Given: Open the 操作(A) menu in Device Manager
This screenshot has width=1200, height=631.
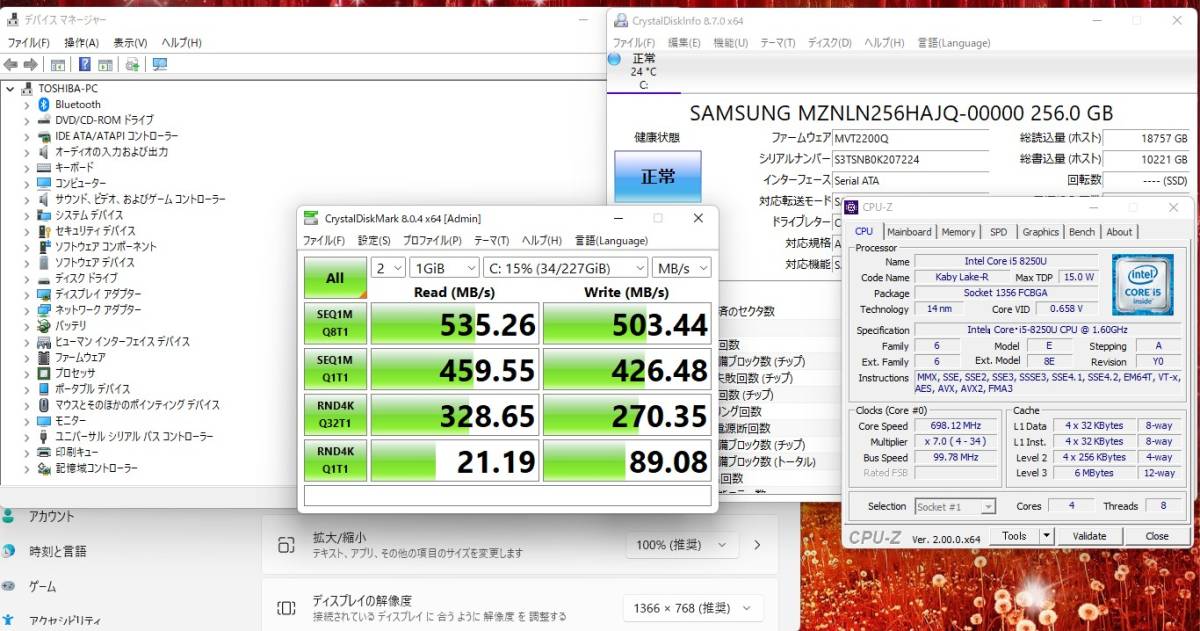Looking at the screenshot, I should [x=81, y=43].
